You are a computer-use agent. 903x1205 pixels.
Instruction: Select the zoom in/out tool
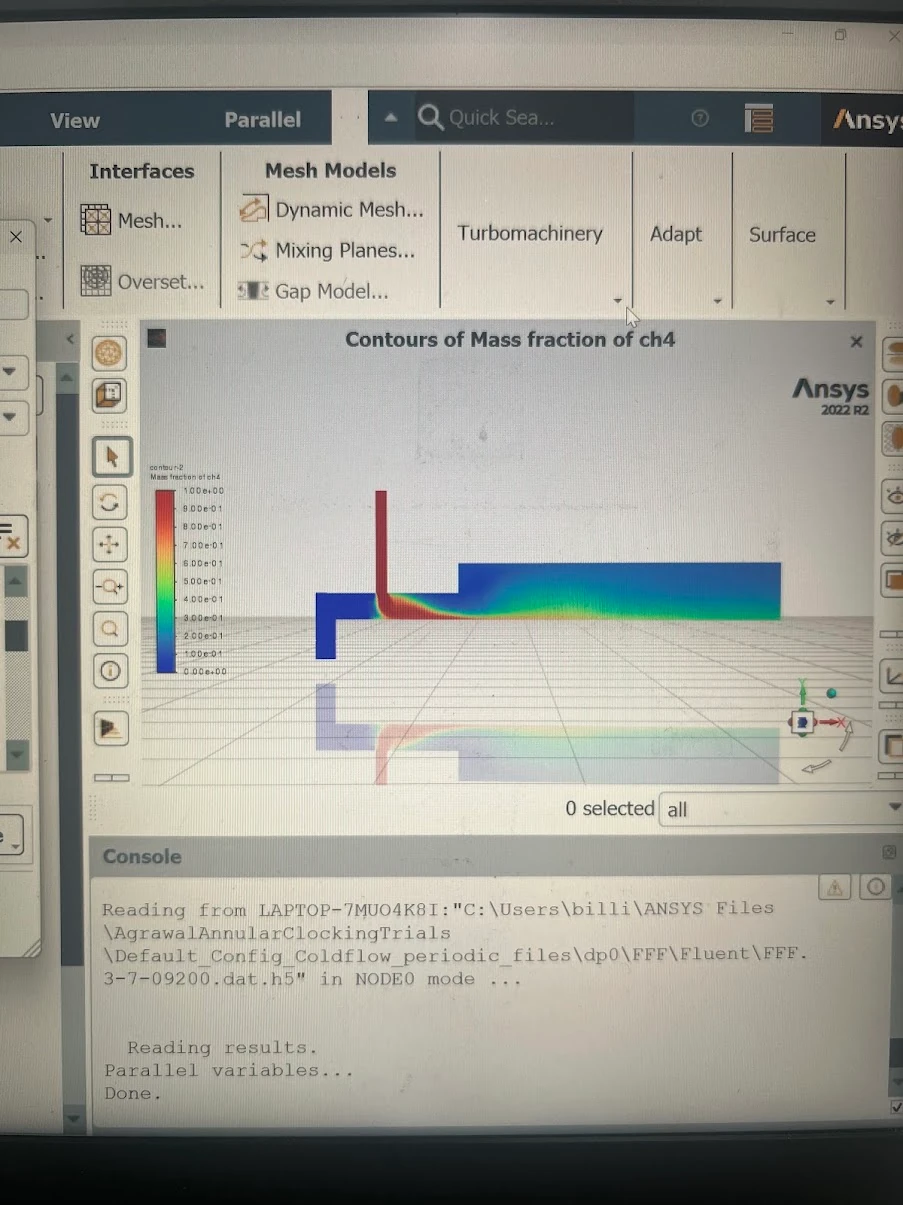click(110, 587)
